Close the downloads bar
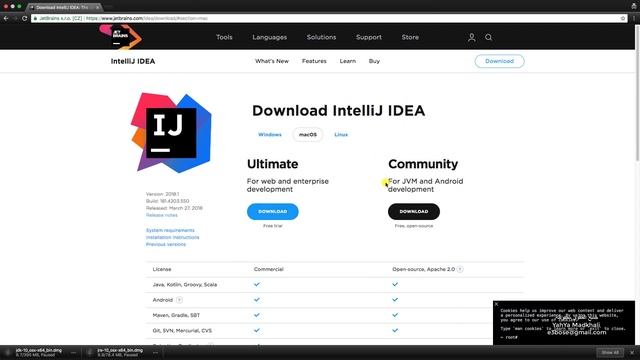The image size is (640, 360). tap(632, 353)
